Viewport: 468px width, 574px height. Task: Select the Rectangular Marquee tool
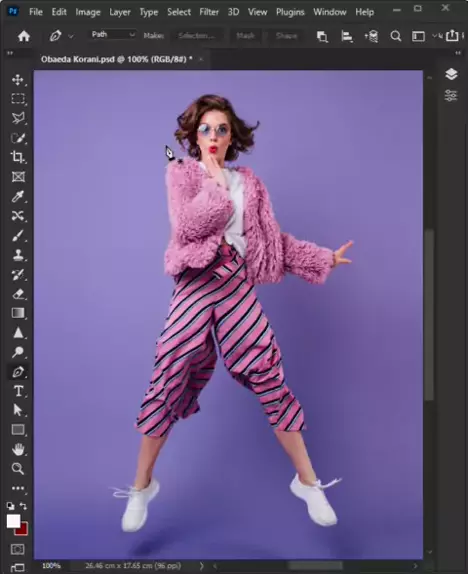(18, 99)
